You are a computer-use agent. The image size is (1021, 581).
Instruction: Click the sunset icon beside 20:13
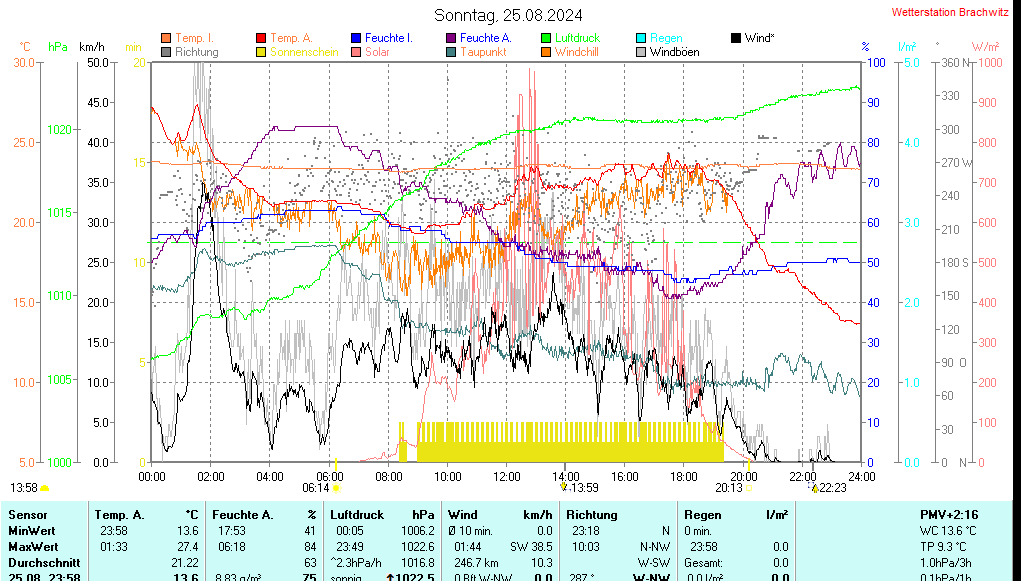(x=749, y=488)
